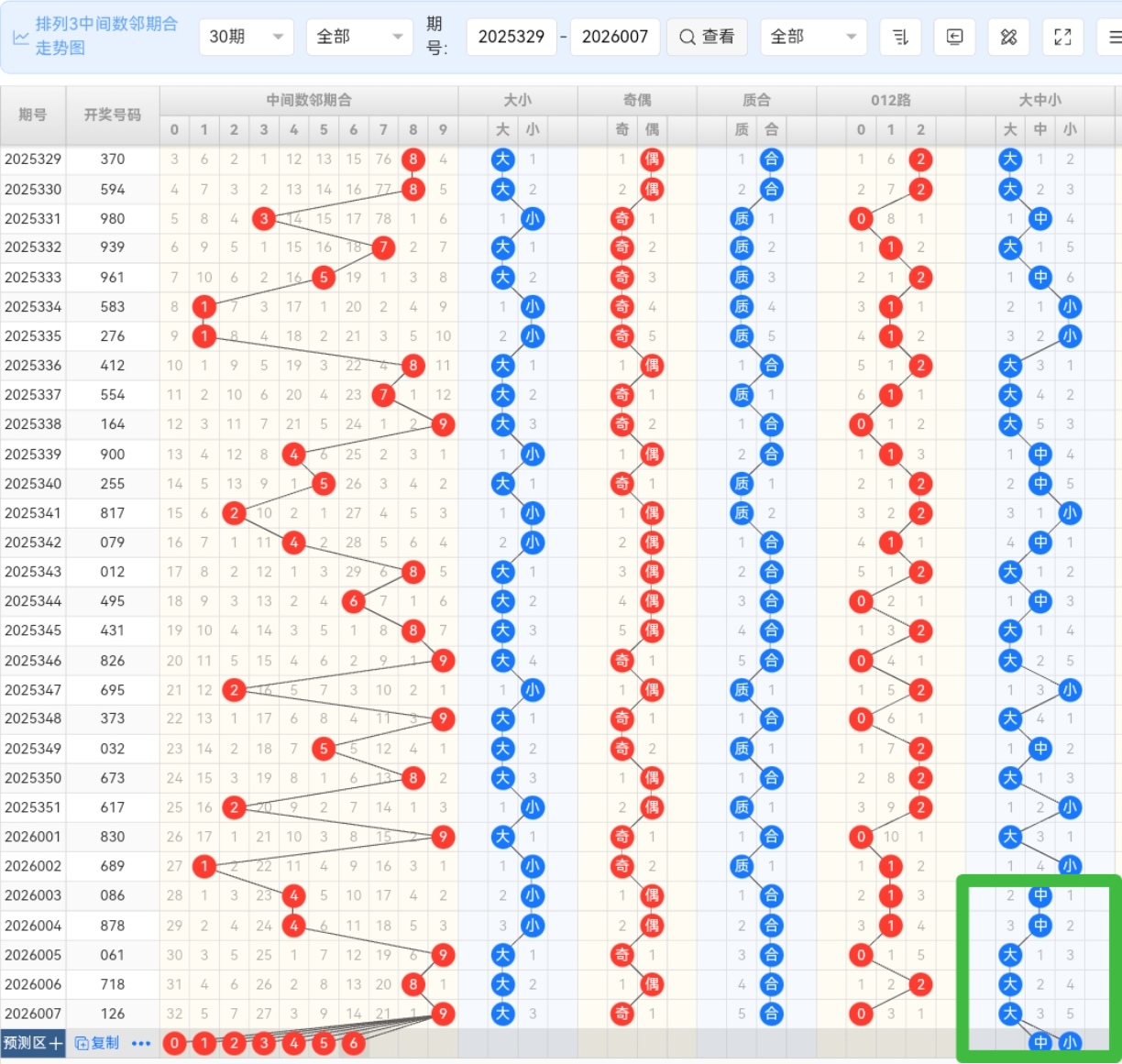Click the start period field 2025329
This screenshot has width=1122, height=1064.
click(511, 37)
